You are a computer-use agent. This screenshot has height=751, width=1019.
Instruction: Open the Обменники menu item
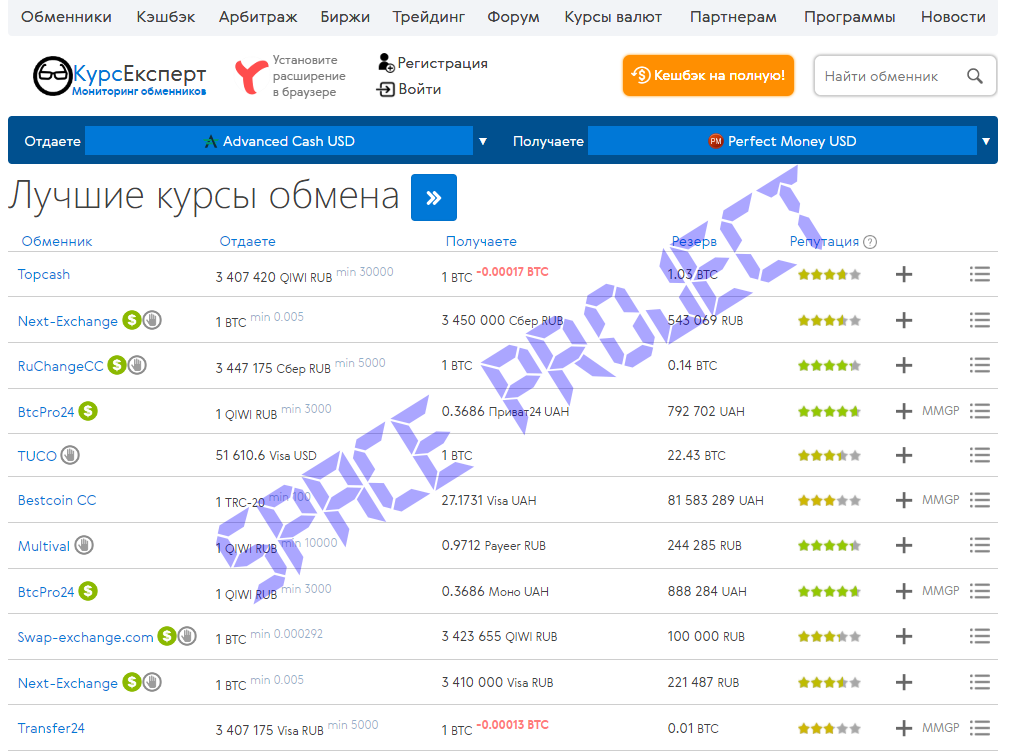tap(66, 17)
